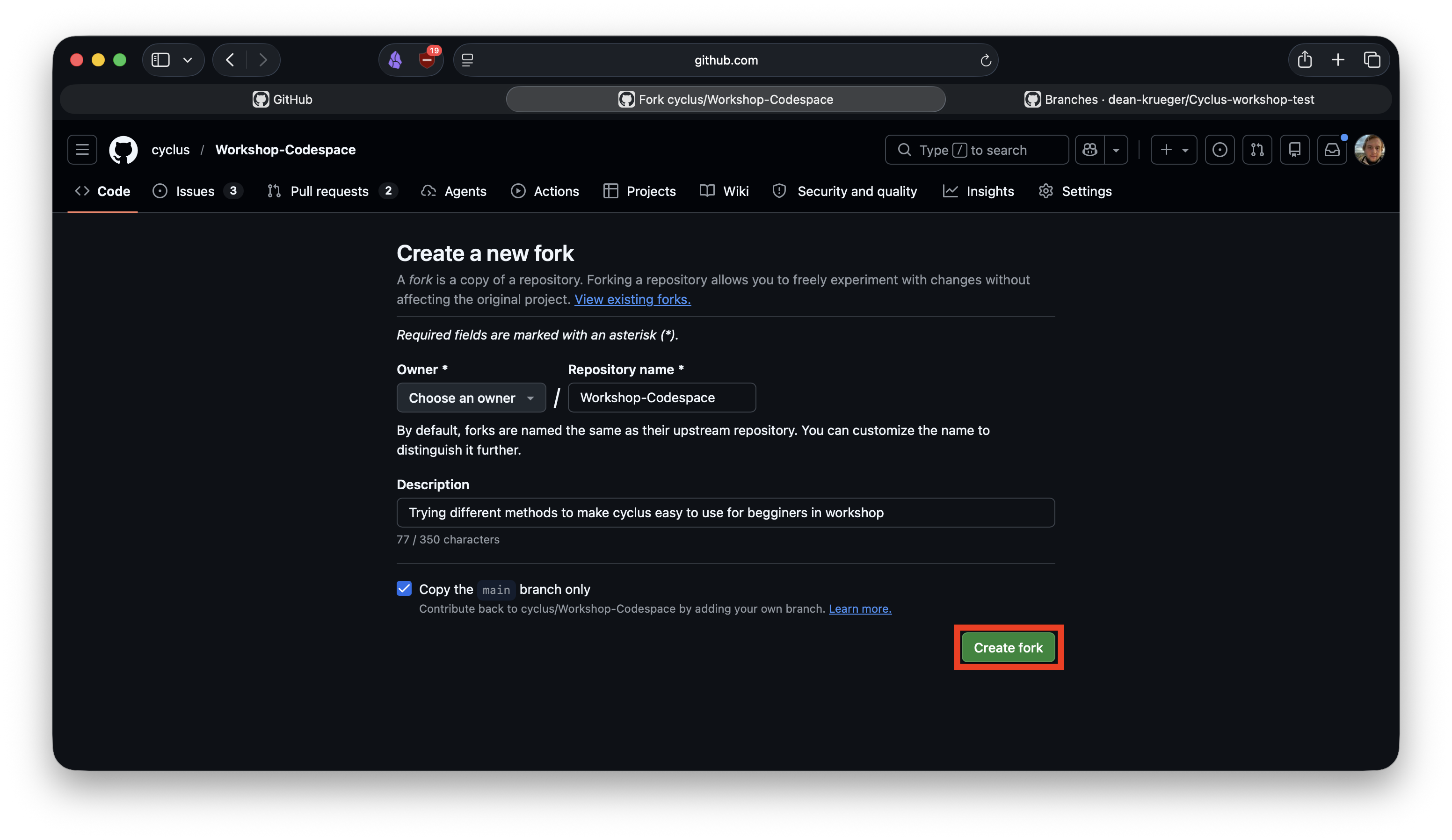Switch to the Issues tab
1452x840 pixels.
point(197,191)
